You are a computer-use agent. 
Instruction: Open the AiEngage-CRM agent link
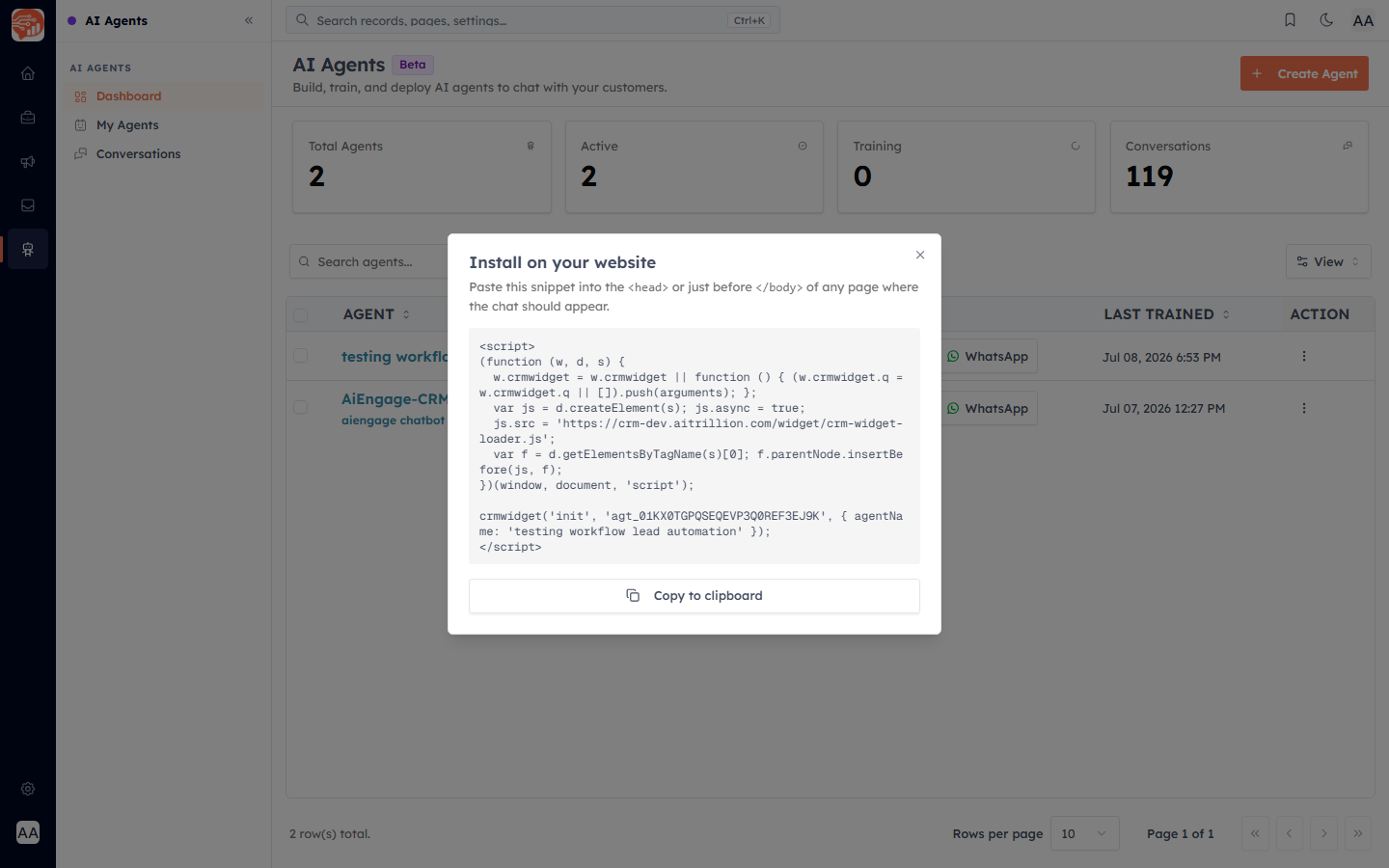[395, 399]
